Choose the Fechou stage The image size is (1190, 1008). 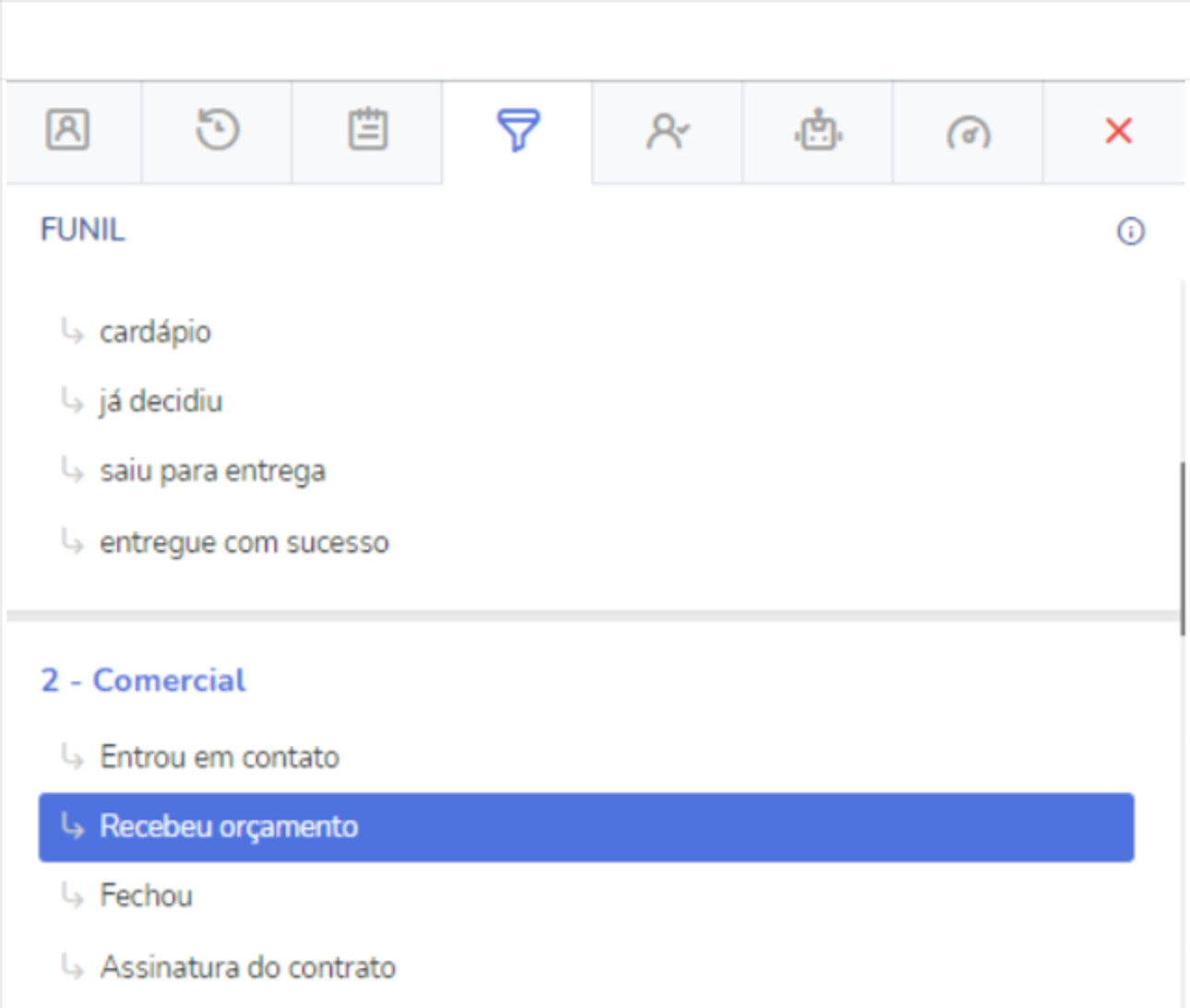coord(146,895)
